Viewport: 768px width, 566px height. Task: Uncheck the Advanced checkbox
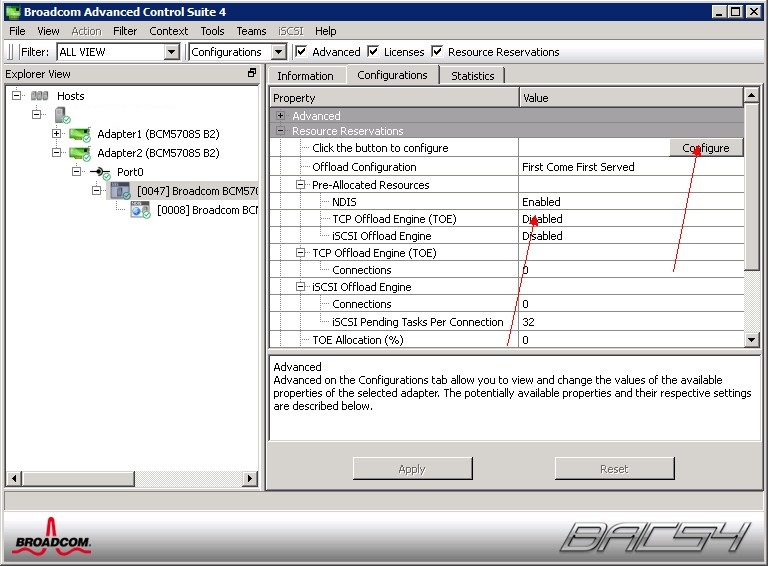(301, 52)
